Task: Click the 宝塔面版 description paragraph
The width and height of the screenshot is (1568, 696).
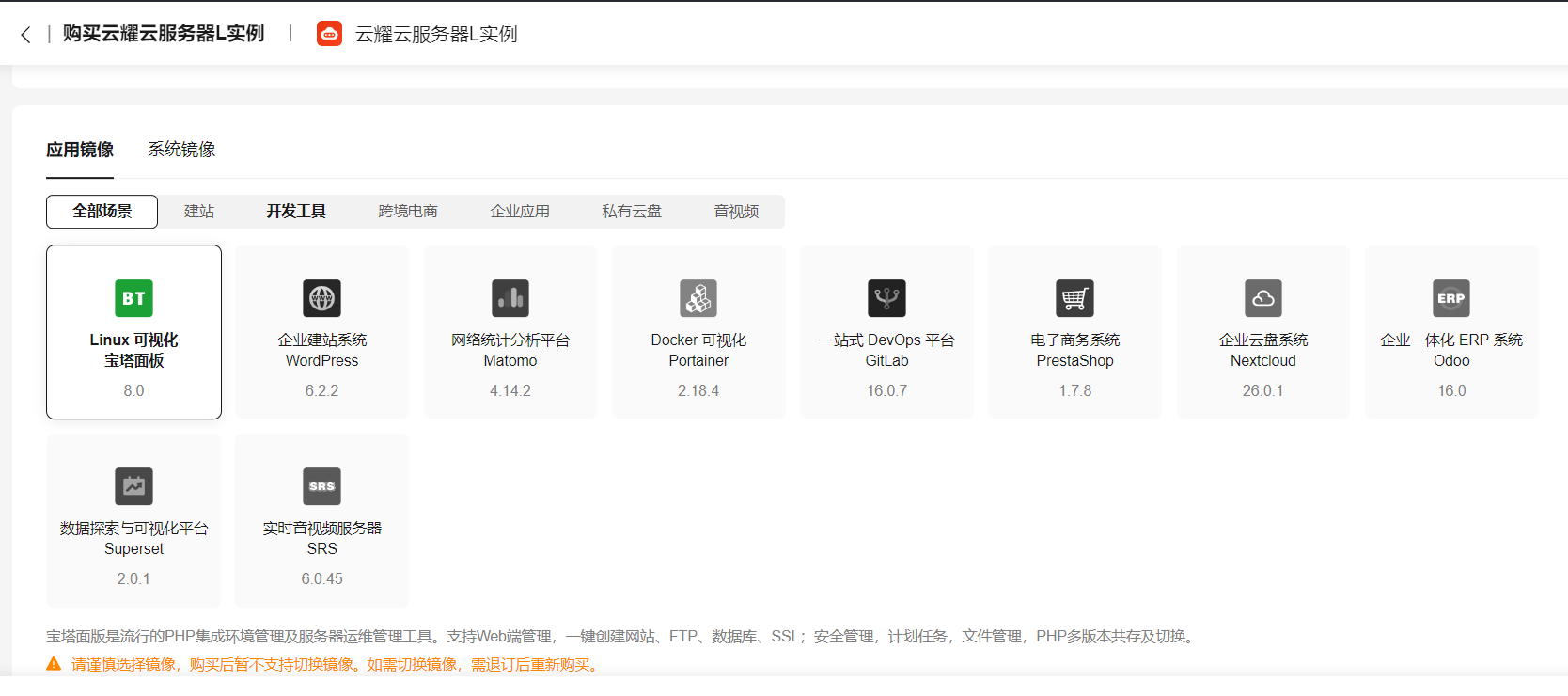Action: (623, 637)
